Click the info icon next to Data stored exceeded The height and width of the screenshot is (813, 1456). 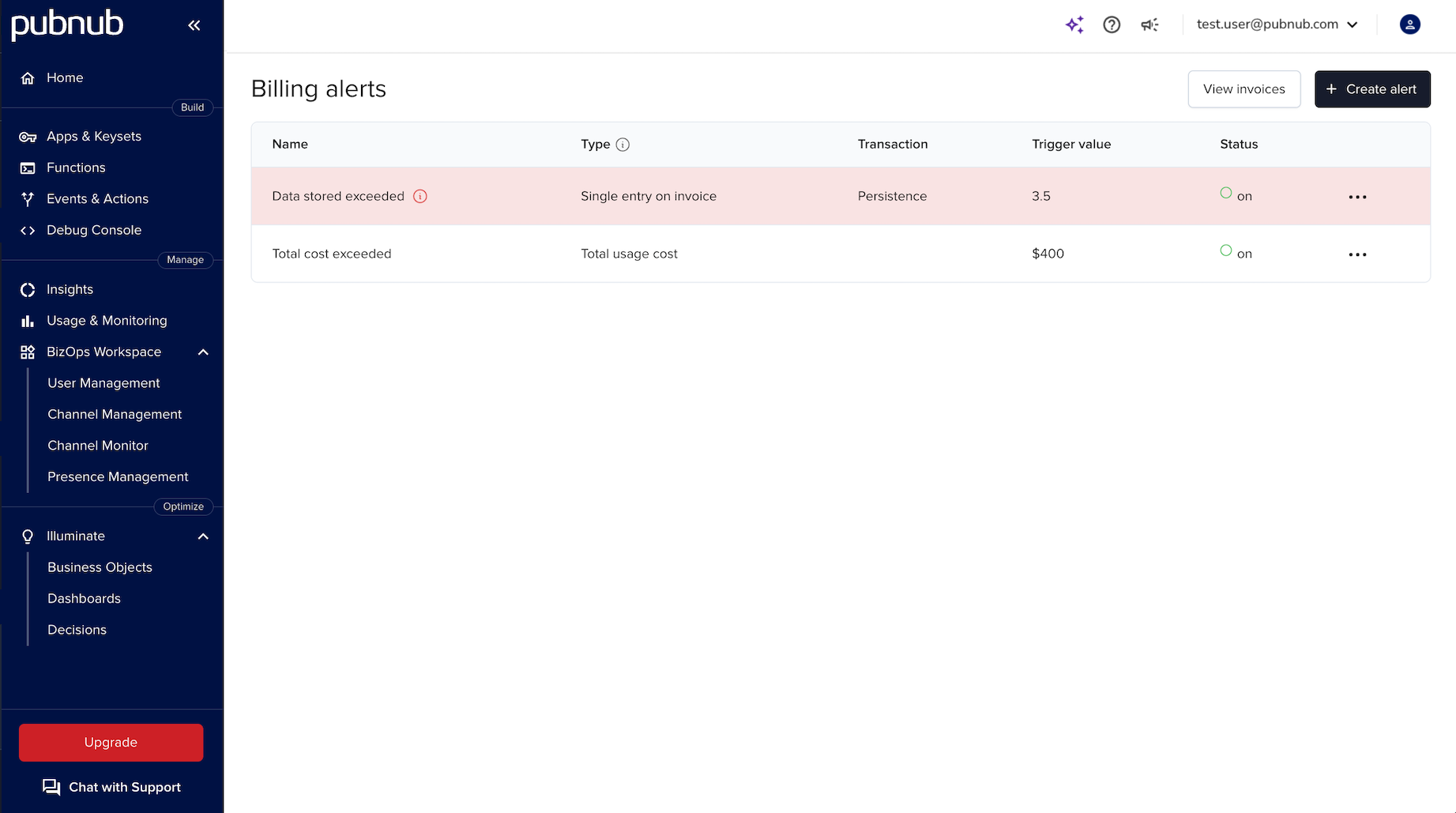pyautogui.click(x=421, y=196)
